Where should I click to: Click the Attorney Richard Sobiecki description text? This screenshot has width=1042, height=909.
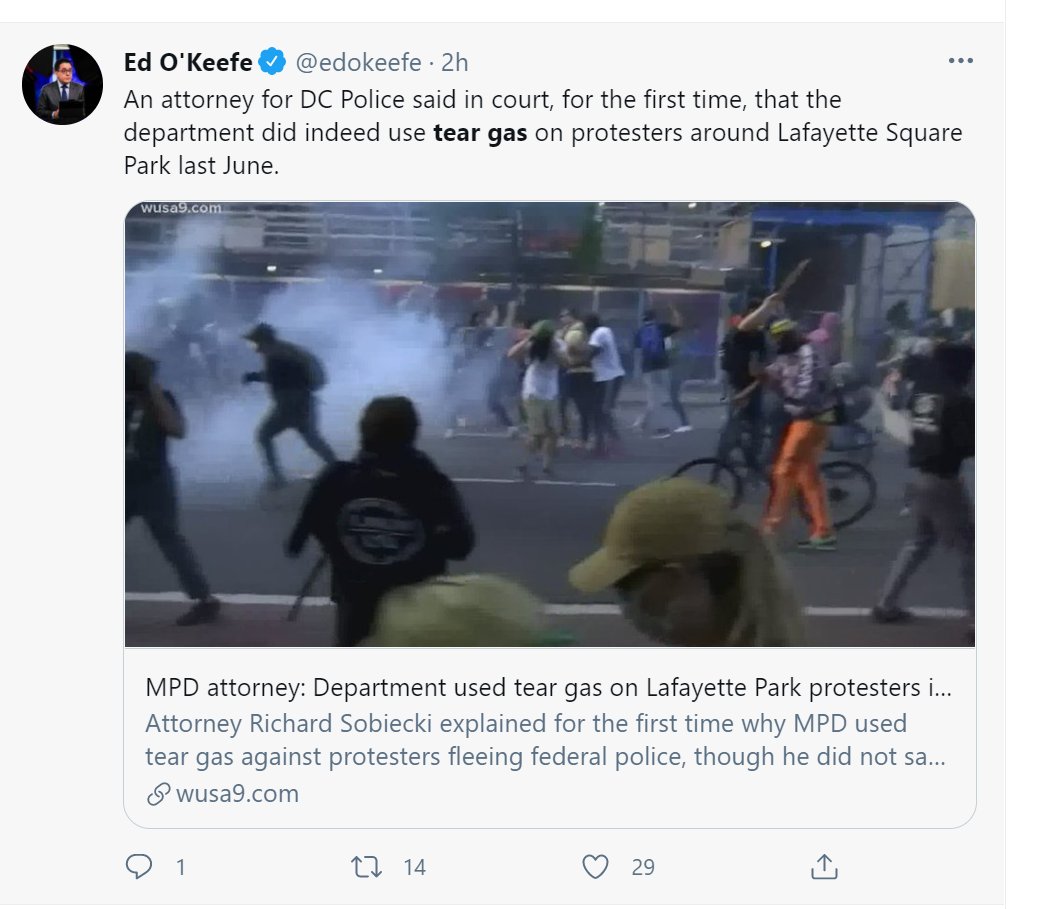click(545, 740)
